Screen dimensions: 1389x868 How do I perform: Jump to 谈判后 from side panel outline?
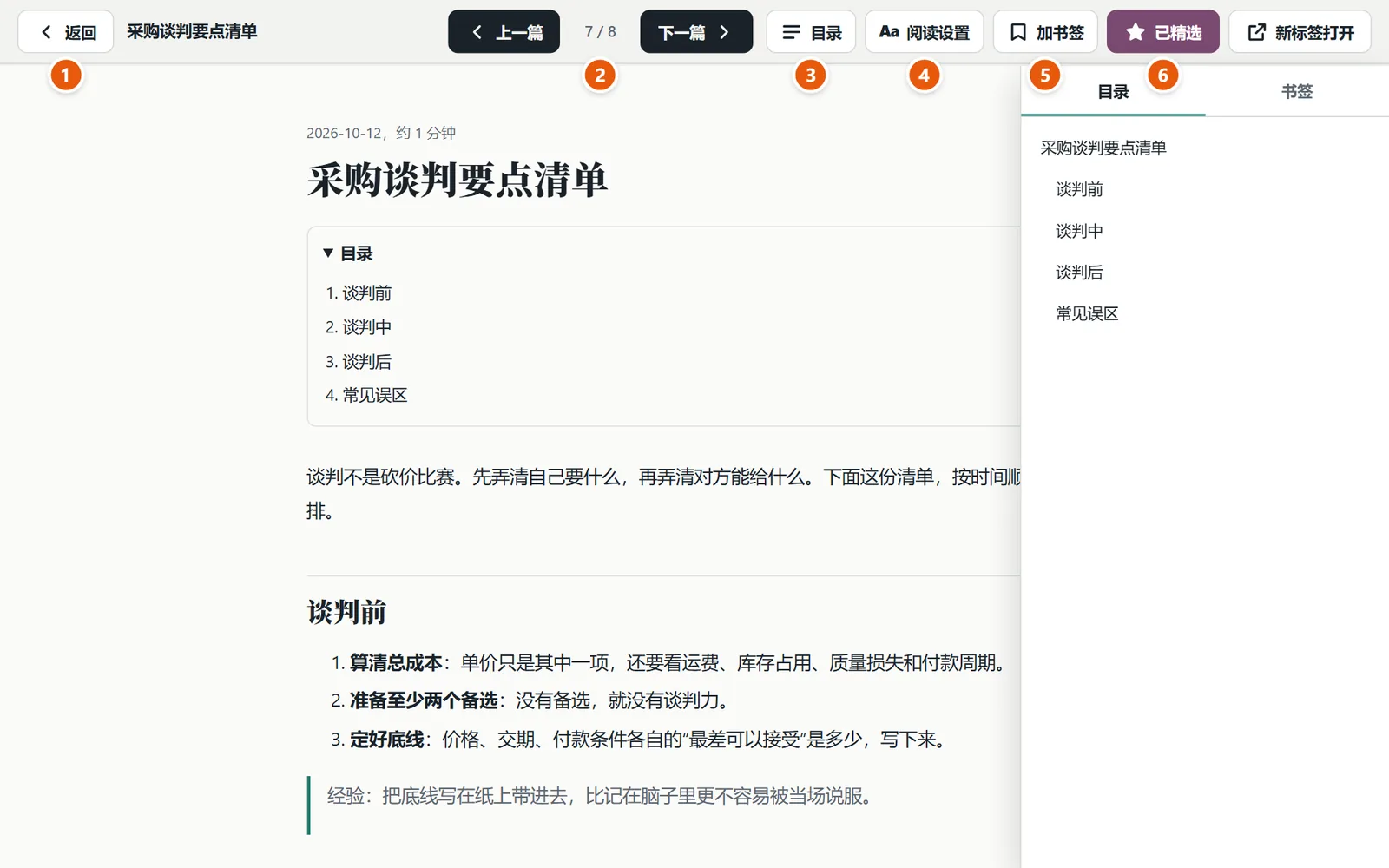pos(1079,273)
